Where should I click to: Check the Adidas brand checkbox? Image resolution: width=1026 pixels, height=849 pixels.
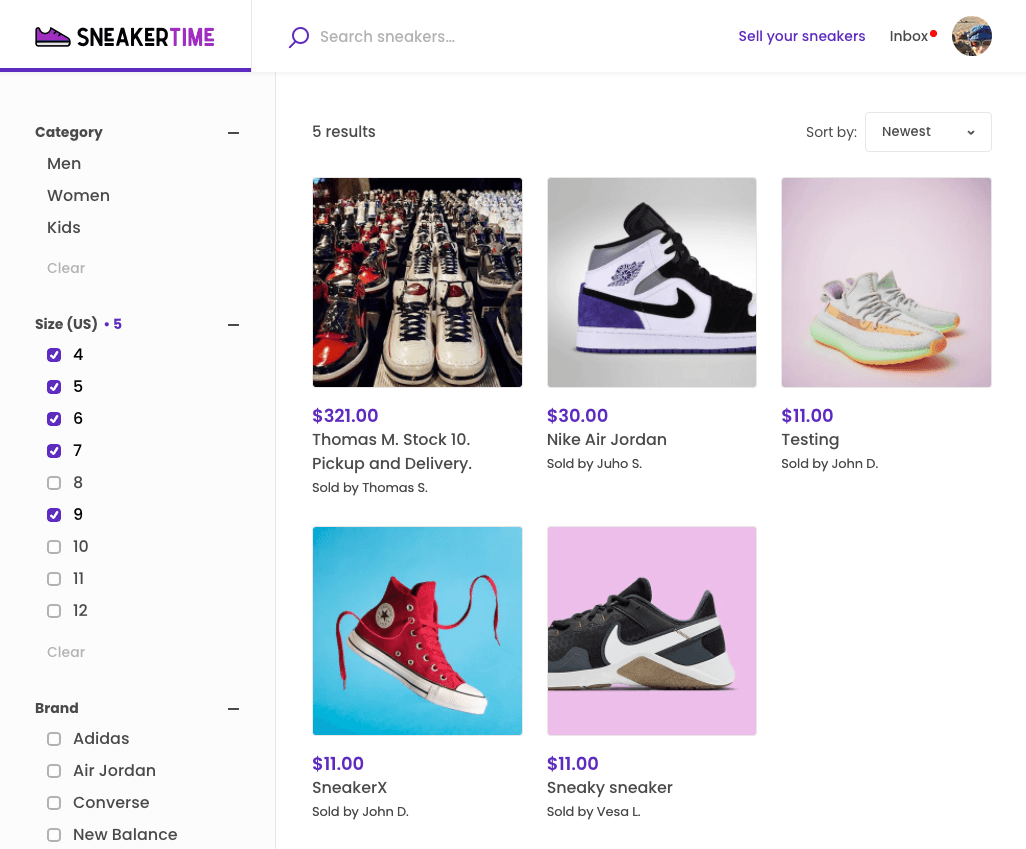54,739
